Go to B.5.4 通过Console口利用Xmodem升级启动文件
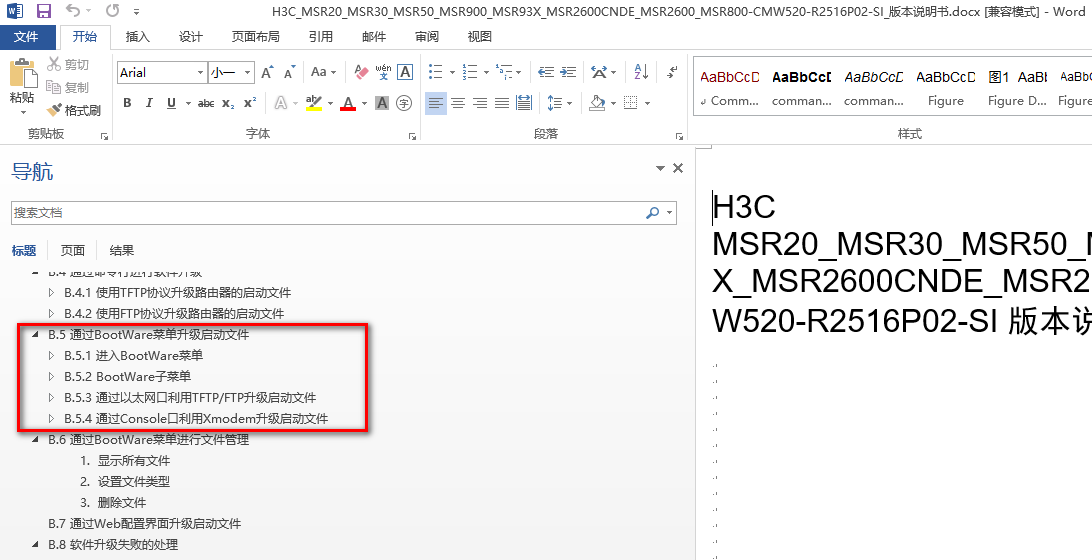The height and width of the screenshot is (560, 1092). pyautogui.click(x=196, y=419)
